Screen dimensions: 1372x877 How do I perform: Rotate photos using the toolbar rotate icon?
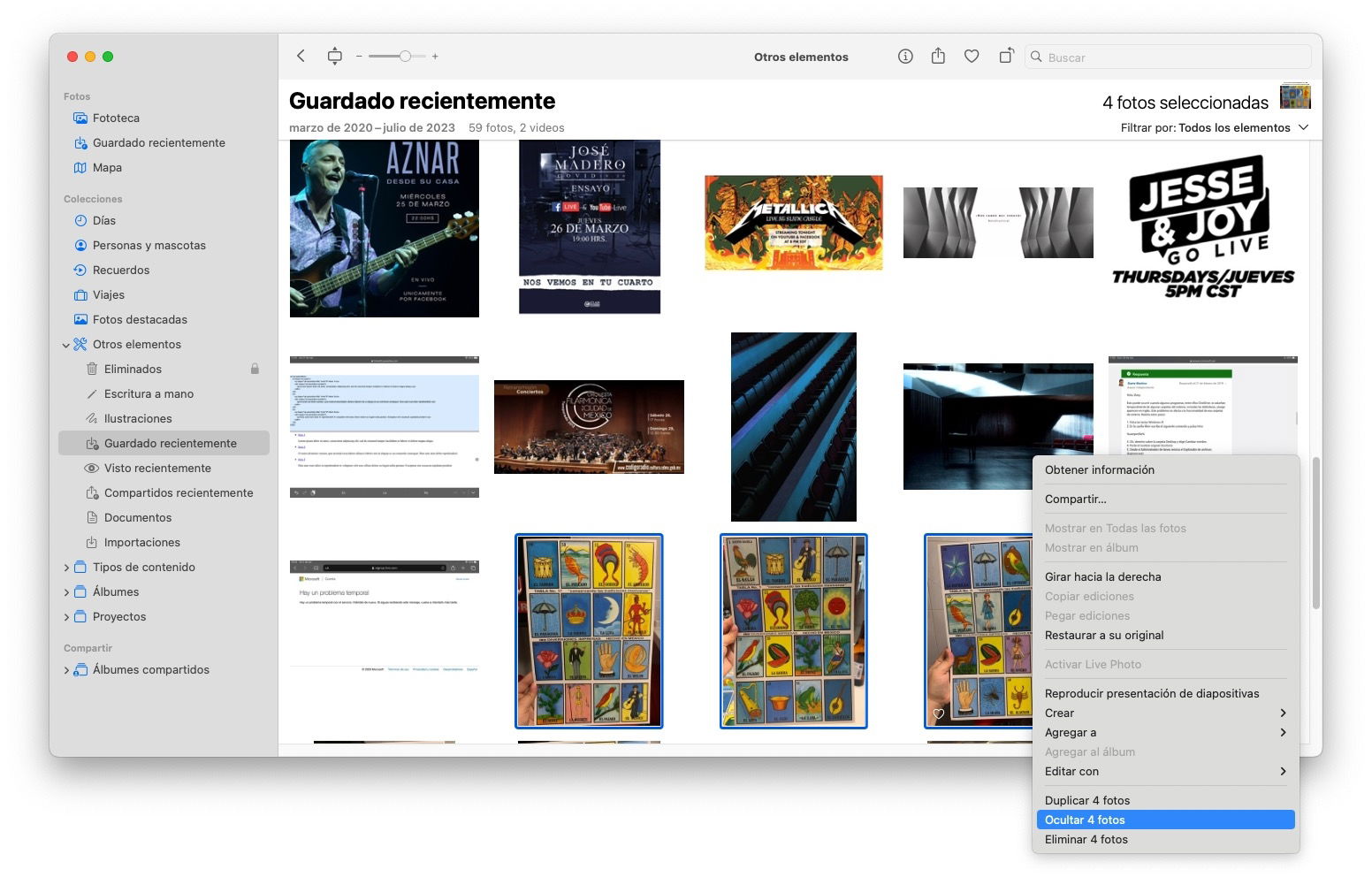coord(1006,56)
